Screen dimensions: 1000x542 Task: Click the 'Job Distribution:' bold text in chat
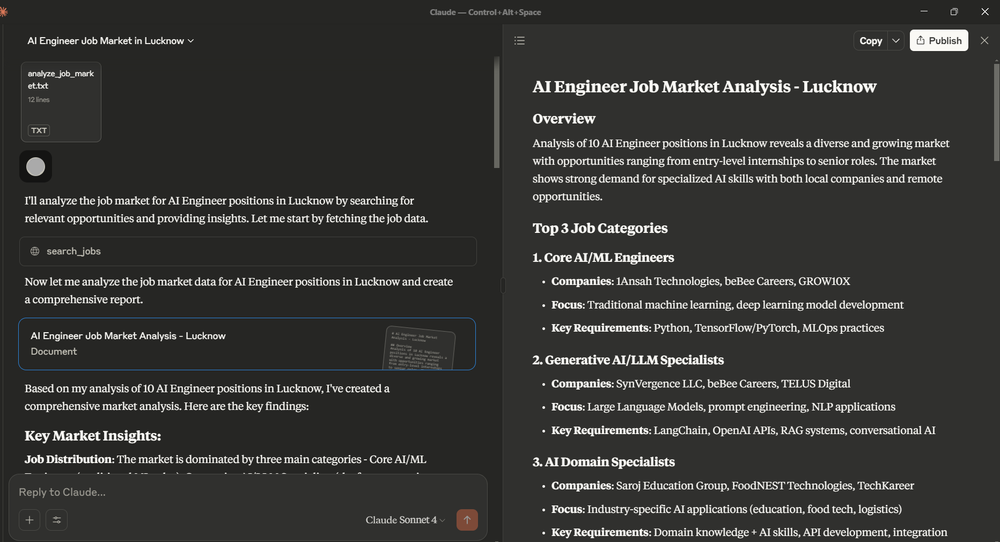tap(69, 459)
